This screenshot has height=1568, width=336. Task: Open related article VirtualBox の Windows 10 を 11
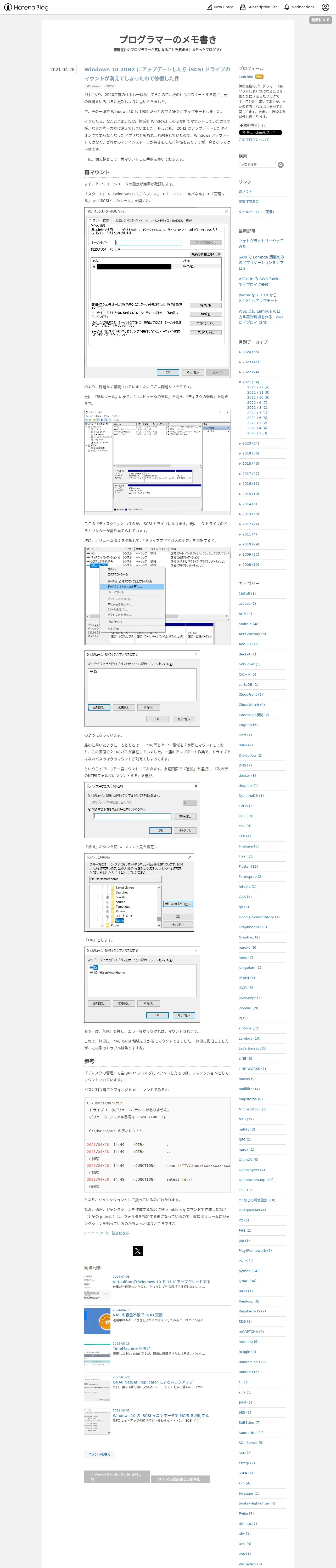point(162,1282)
